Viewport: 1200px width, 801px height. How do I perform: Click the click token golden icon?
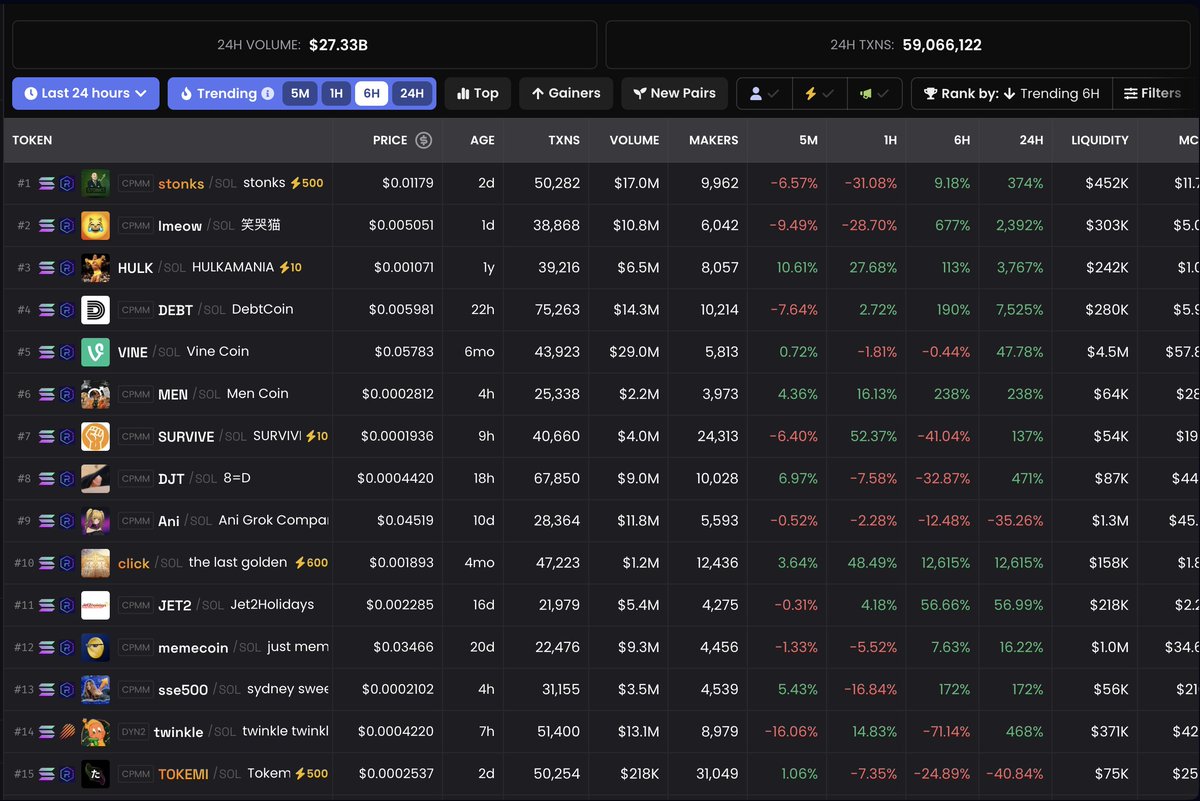pyautogui.click(x=95, y=563)
